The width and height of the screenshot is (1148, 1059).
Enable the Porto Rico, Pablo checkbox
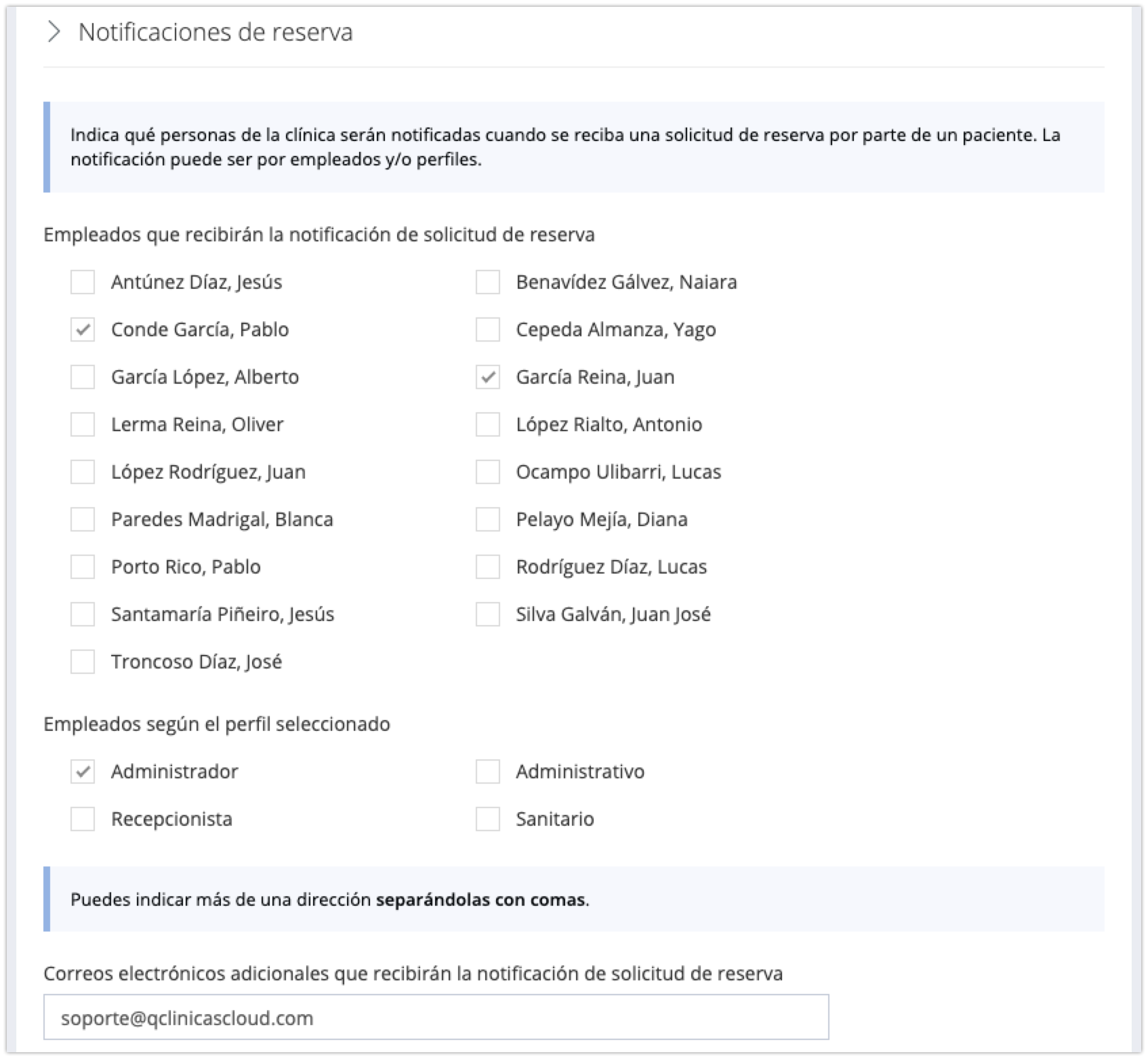tap(83, 567)
